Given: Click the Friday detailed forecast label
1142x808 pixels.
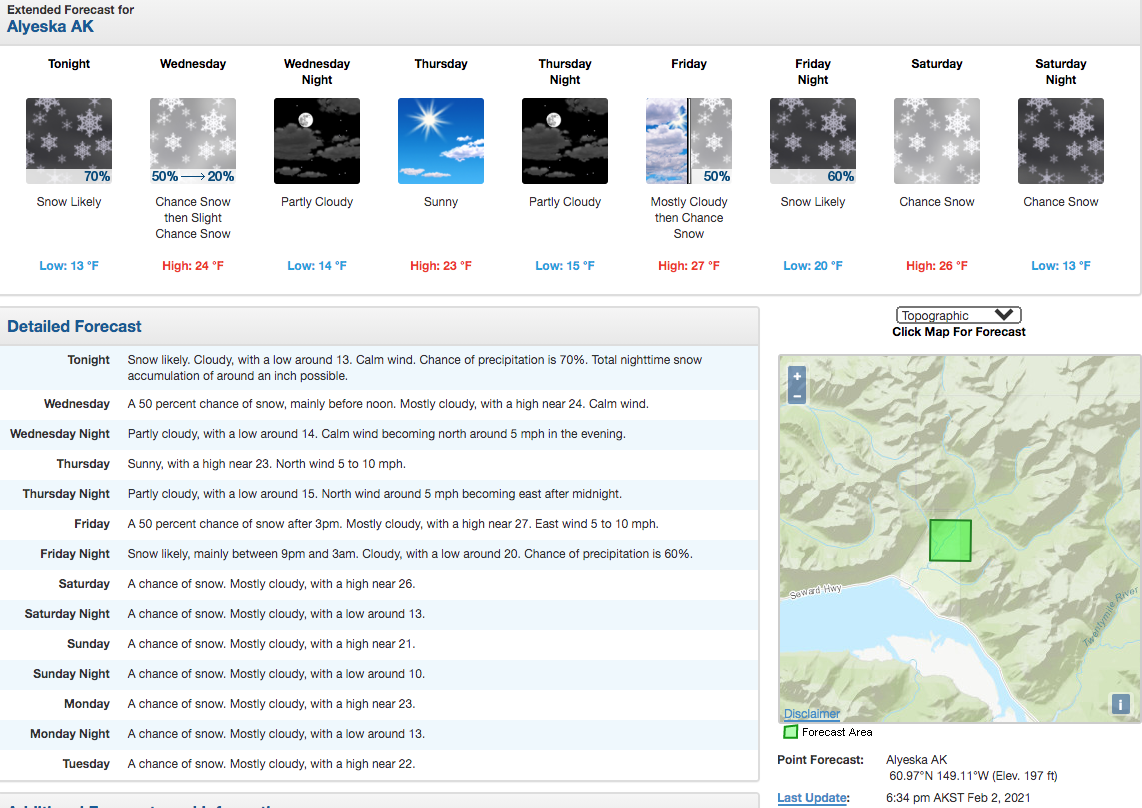Looking at the screenshot, I should (x=92, y=523).
